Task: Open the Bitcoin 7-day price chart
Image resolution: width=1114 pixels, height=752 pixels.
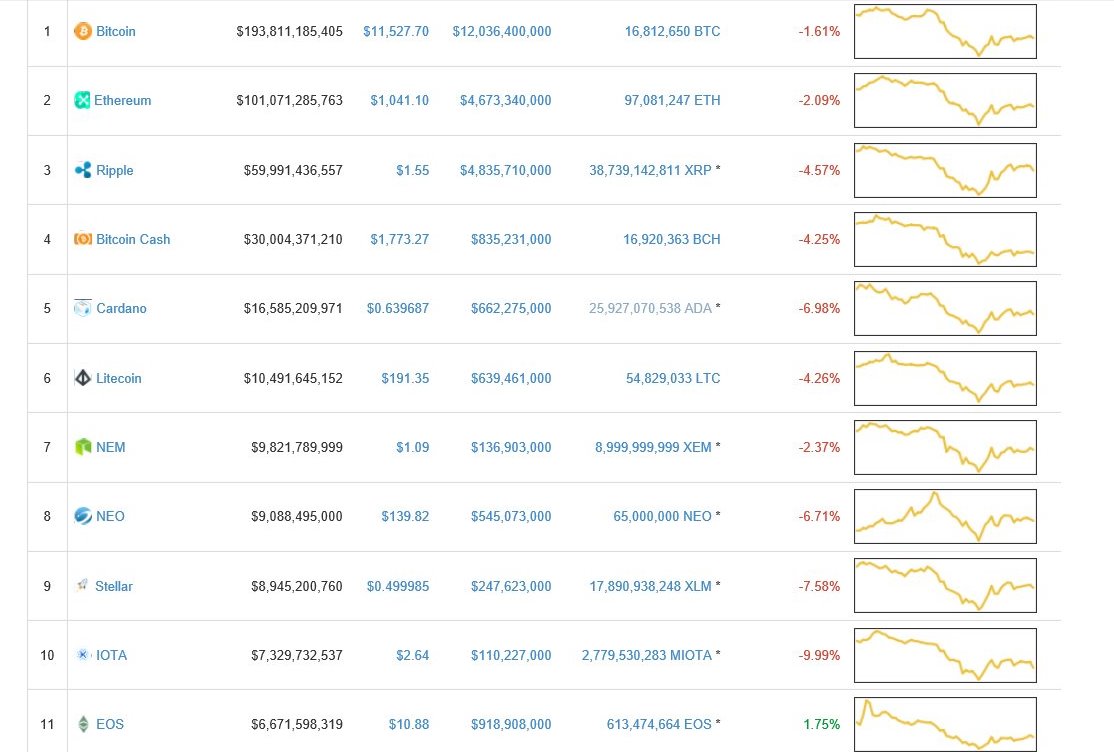Action: [x=945, y=31]
